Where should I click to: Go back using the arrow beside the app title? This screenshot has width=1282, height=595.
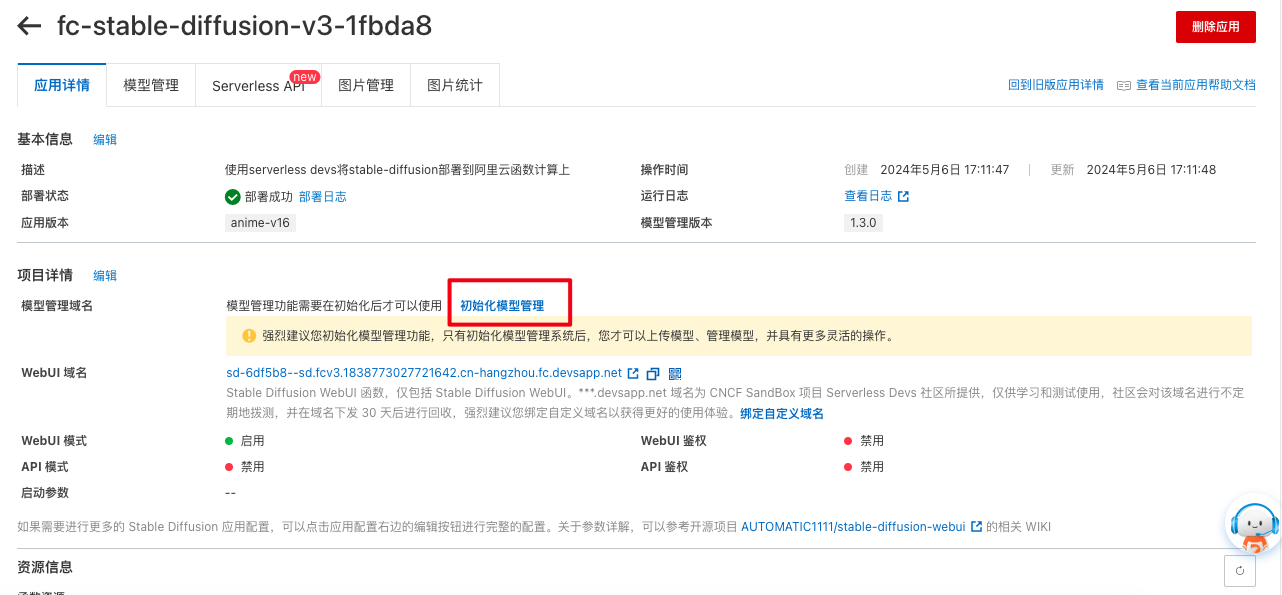30,27
